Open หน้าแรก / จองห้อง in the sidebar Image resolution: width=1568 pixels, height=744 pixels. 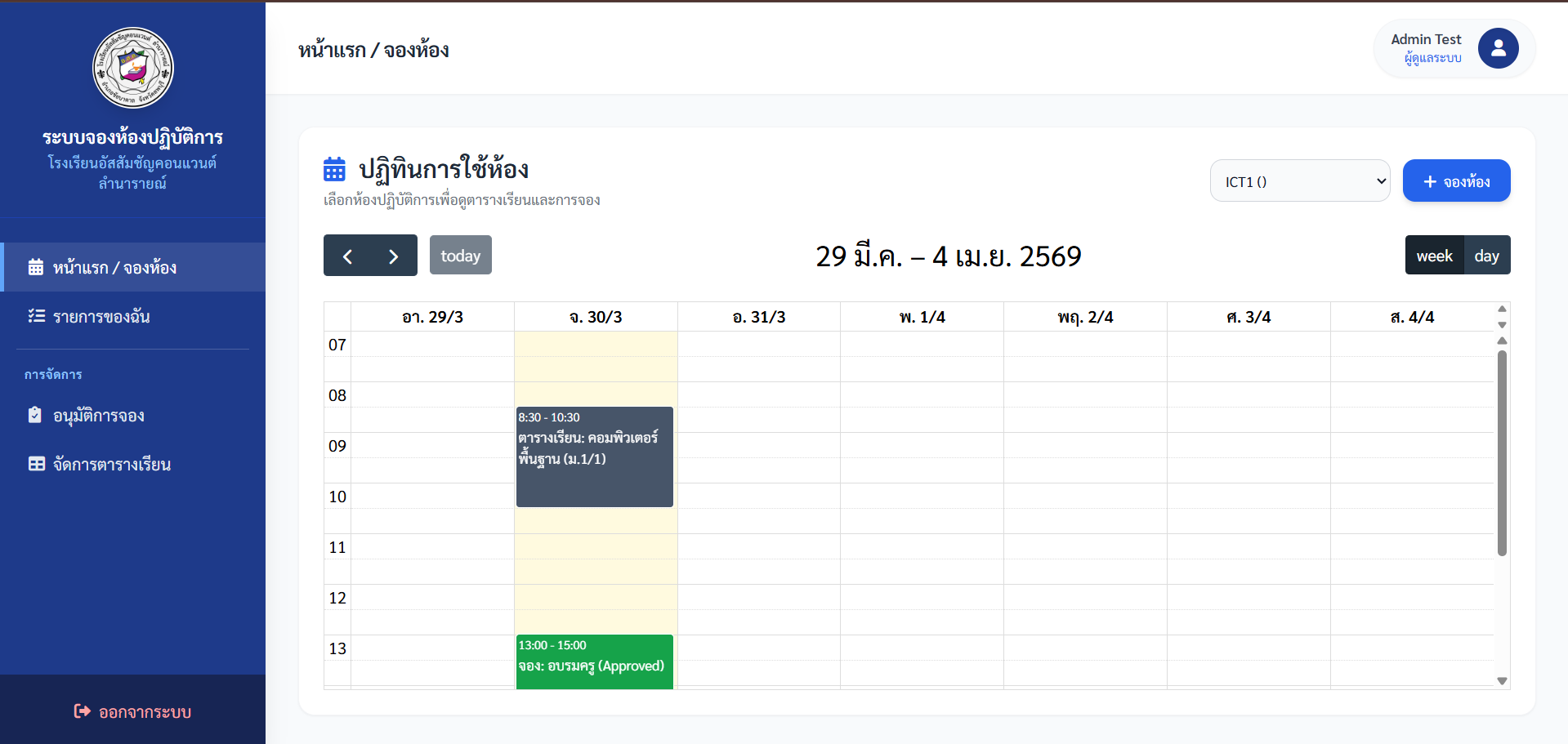(x=114, y=267)
